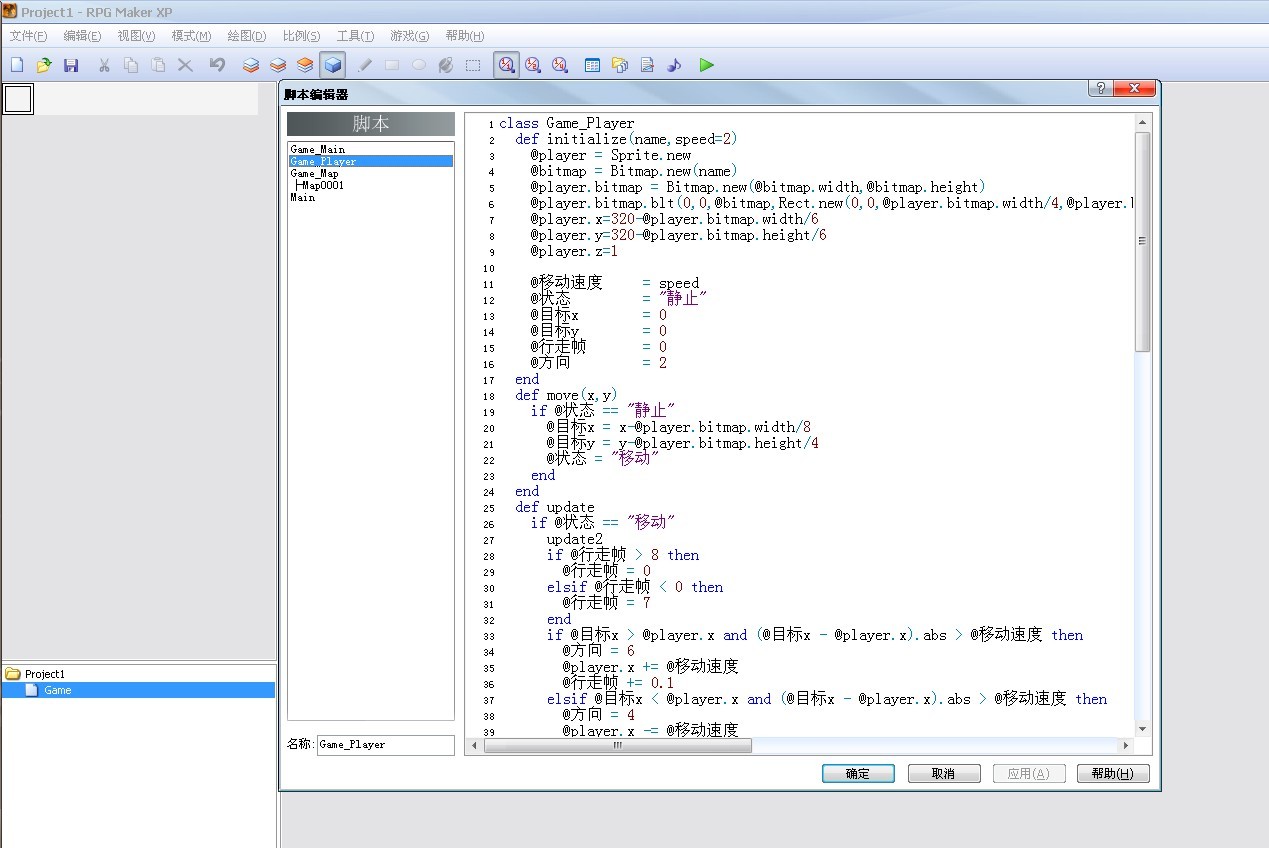Confirm with the 确定 button
Image resolution: width=1269 pixels, height=848 pixels.
[858, 774]
